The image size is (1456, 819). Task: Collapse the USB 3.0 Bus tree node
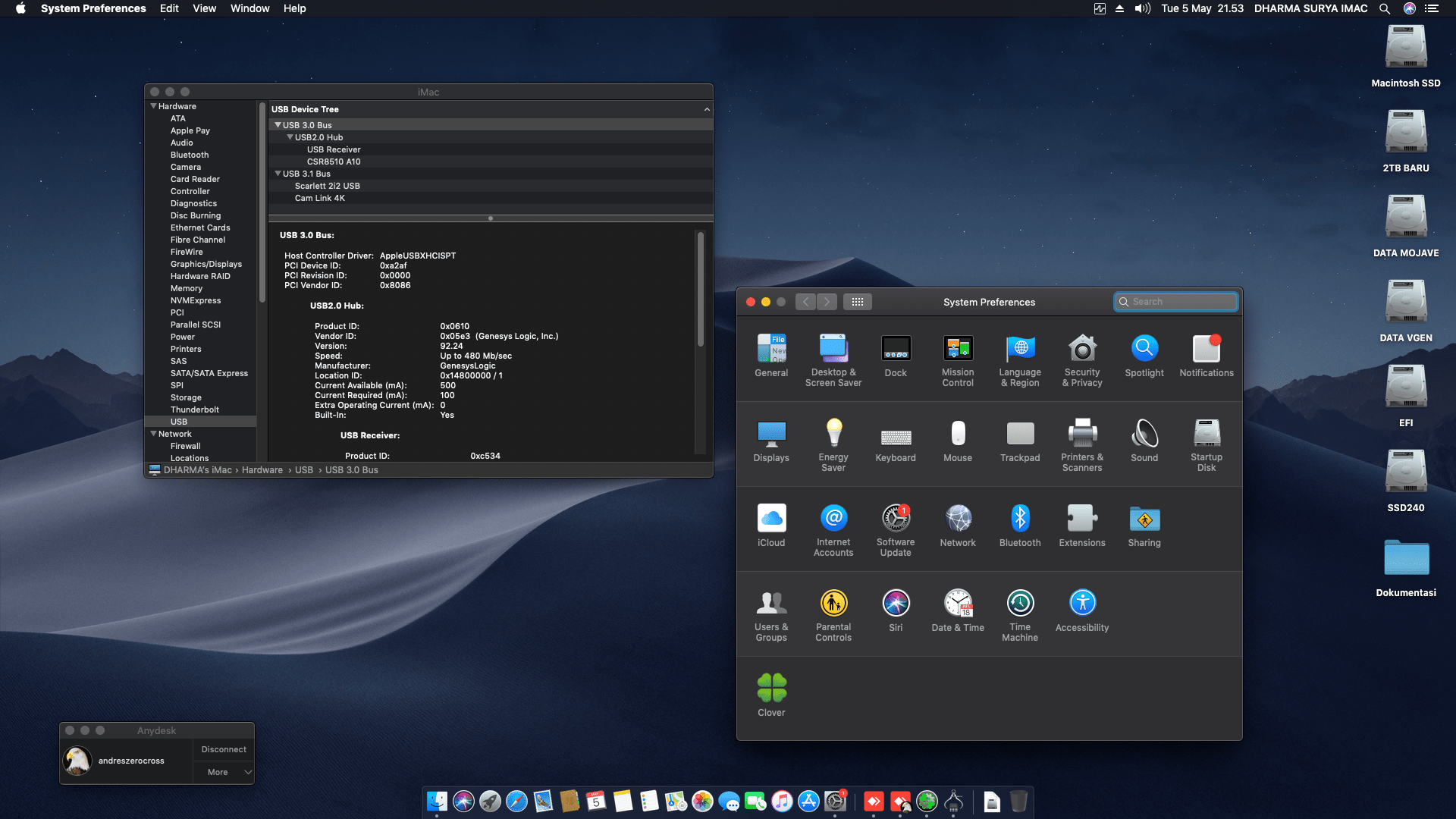[x=278, y=125]
